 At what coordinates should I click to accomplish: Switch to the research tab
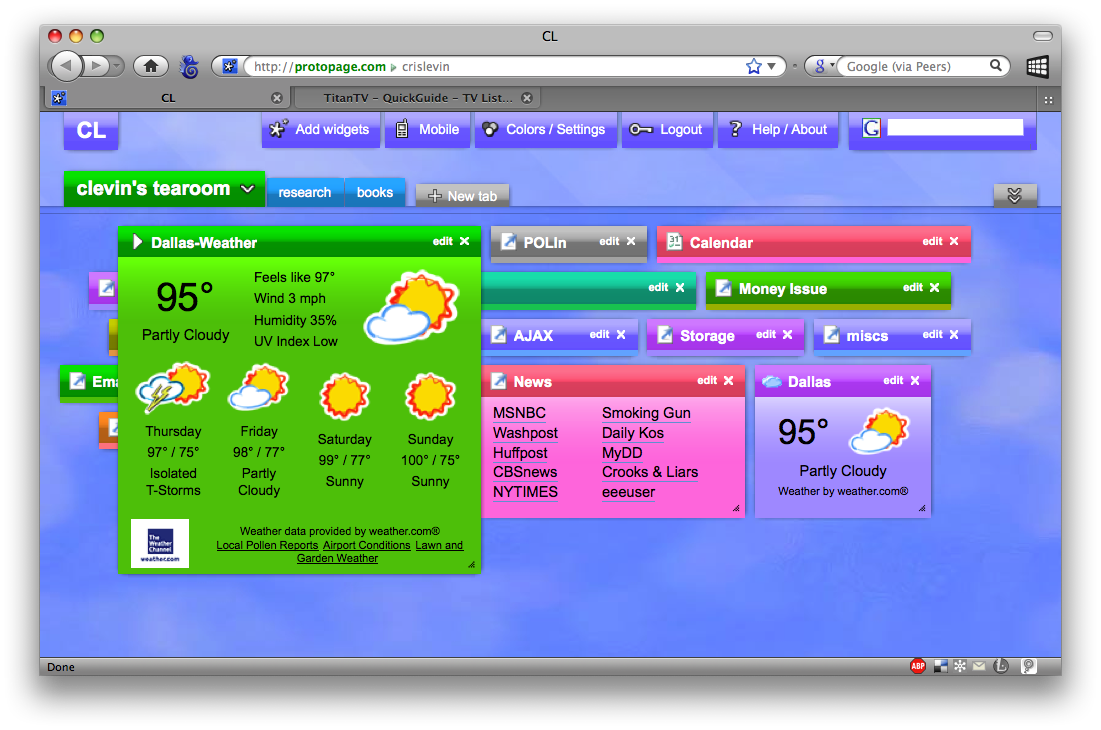pyautogui.click(x=305, y=192)
